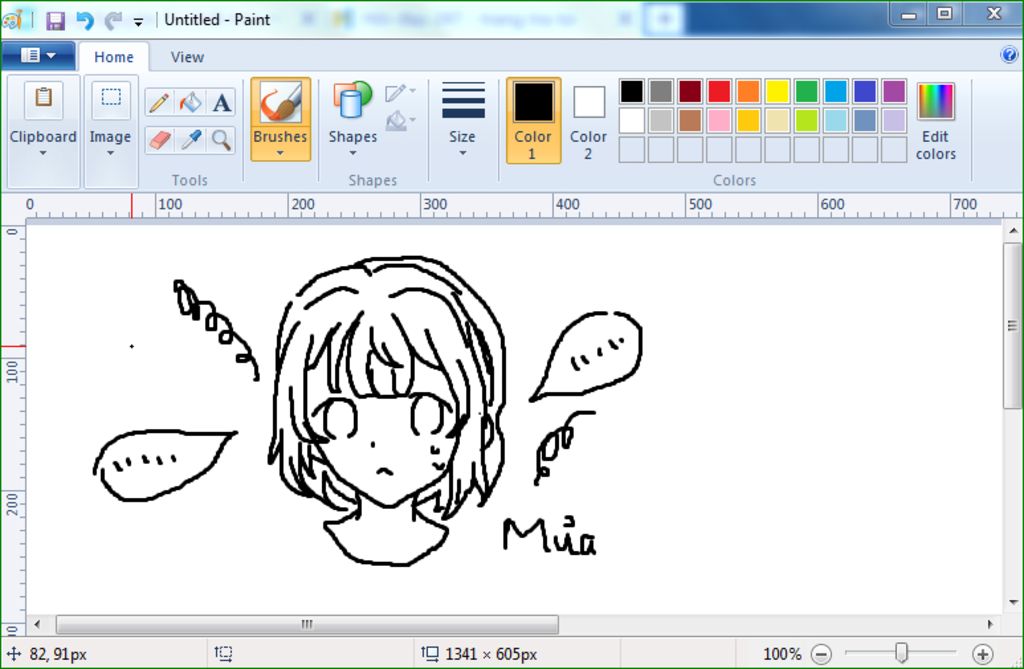
Task: Click the zoom slider handle
Action: coord(901,653)
